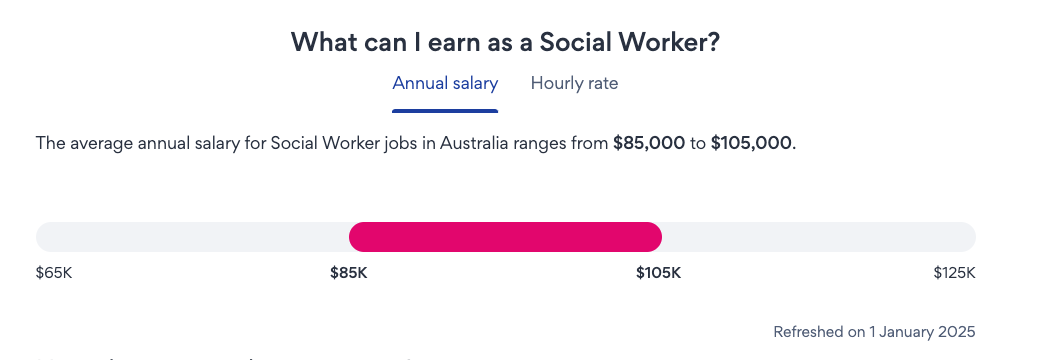Click the $125K maximum label
Screen dimensions: 1043x360
(x=955, y=273)
